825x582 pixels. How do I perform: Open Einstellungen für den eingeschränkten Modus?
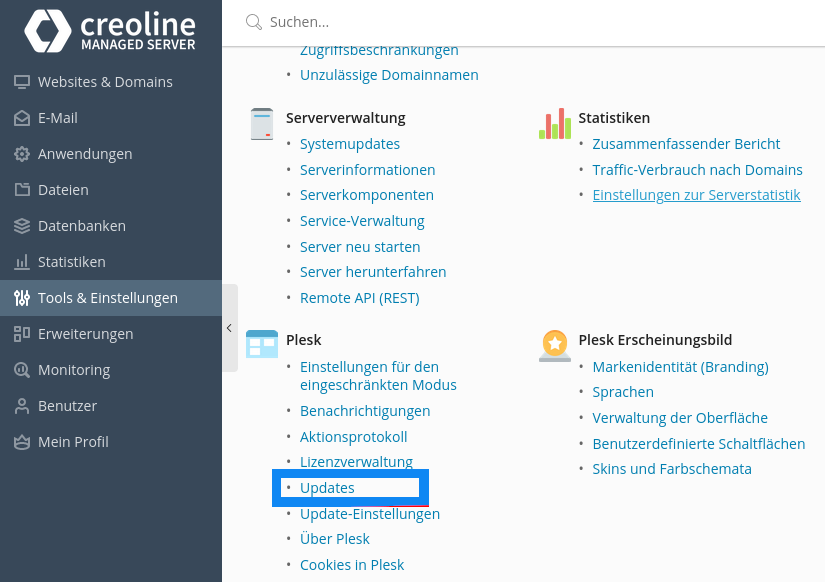tap(378, 376)
